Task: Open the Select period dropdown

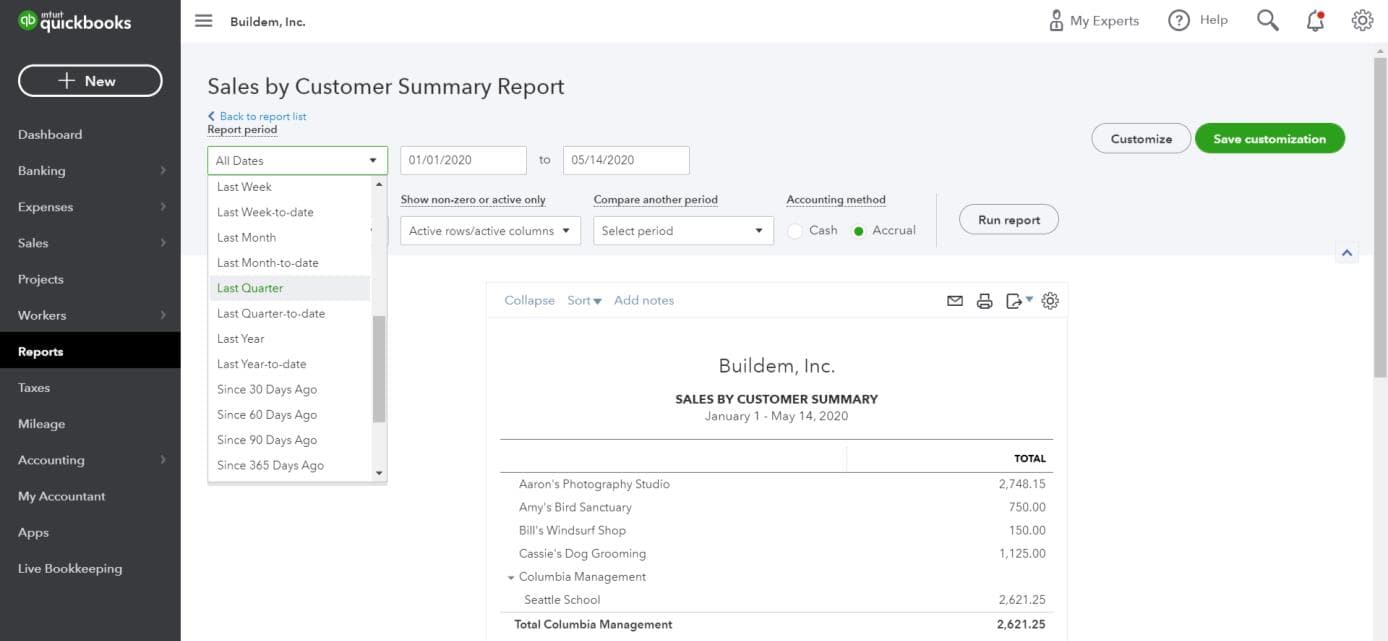Action: tap(683, 231)
